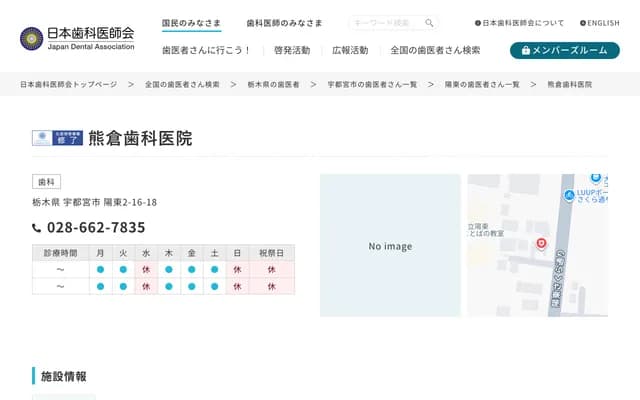Click the address 栃木県 宇都宮市 陽東2-16-18

(95, 202)
